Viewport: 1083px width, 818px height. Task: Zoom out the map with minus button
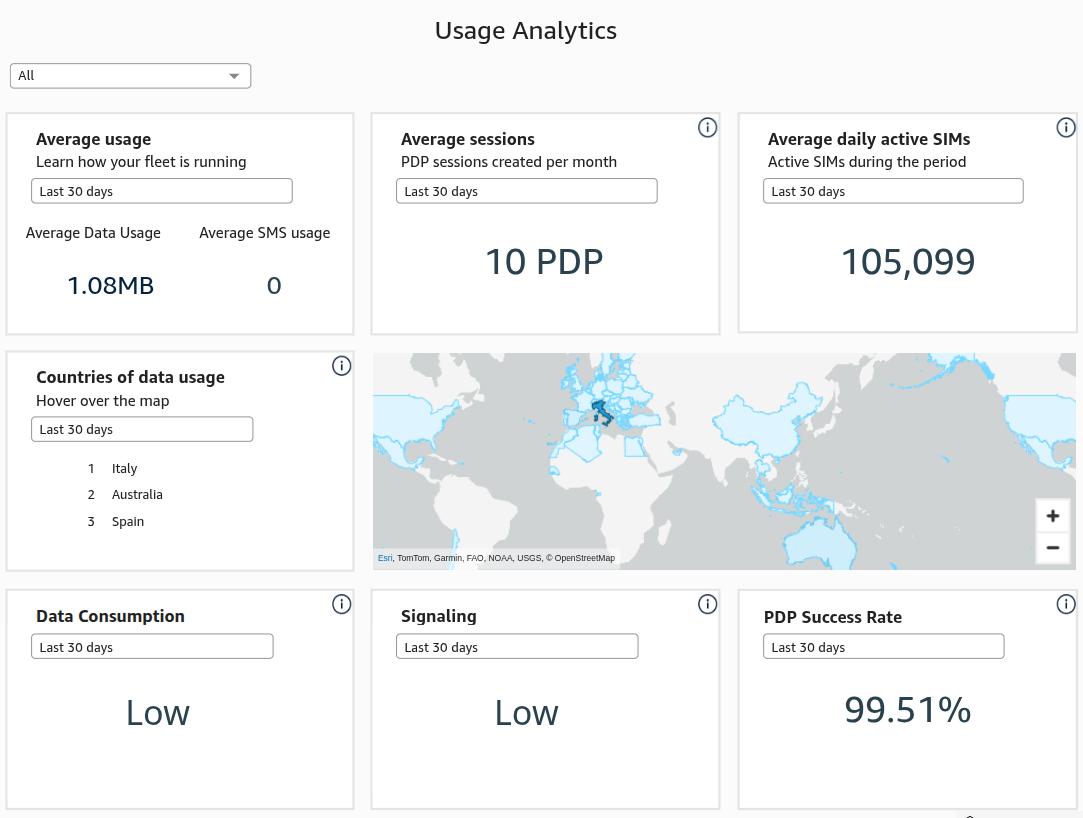tap(1053, 548)
